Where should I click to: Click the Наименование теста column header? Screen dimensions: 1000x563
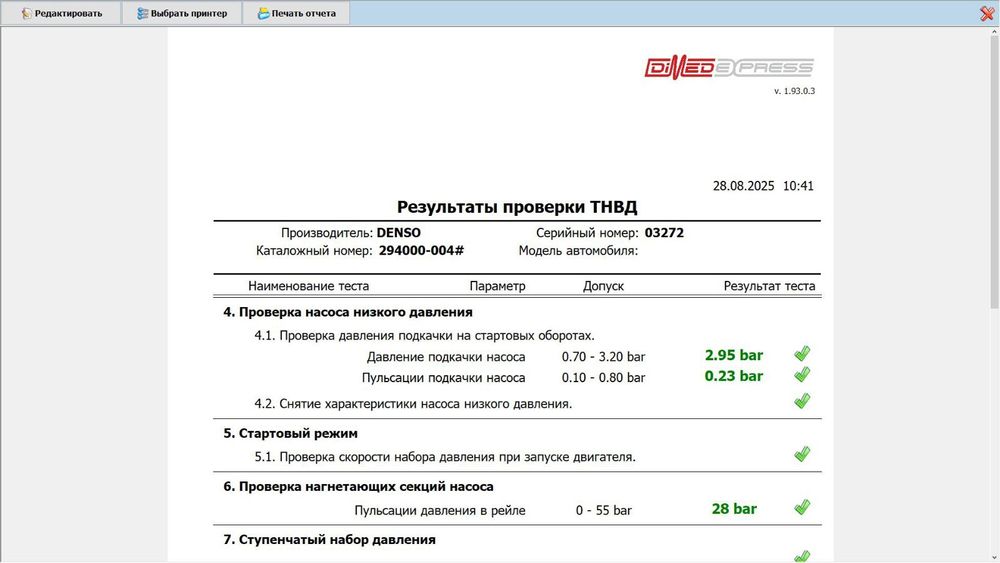pos(309,286)
